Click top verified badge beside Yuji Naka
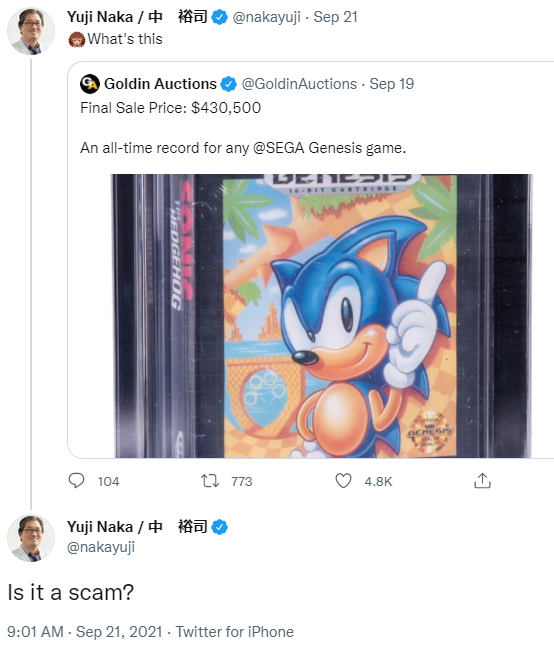This screenshot has width=554, height=647. 219,17
